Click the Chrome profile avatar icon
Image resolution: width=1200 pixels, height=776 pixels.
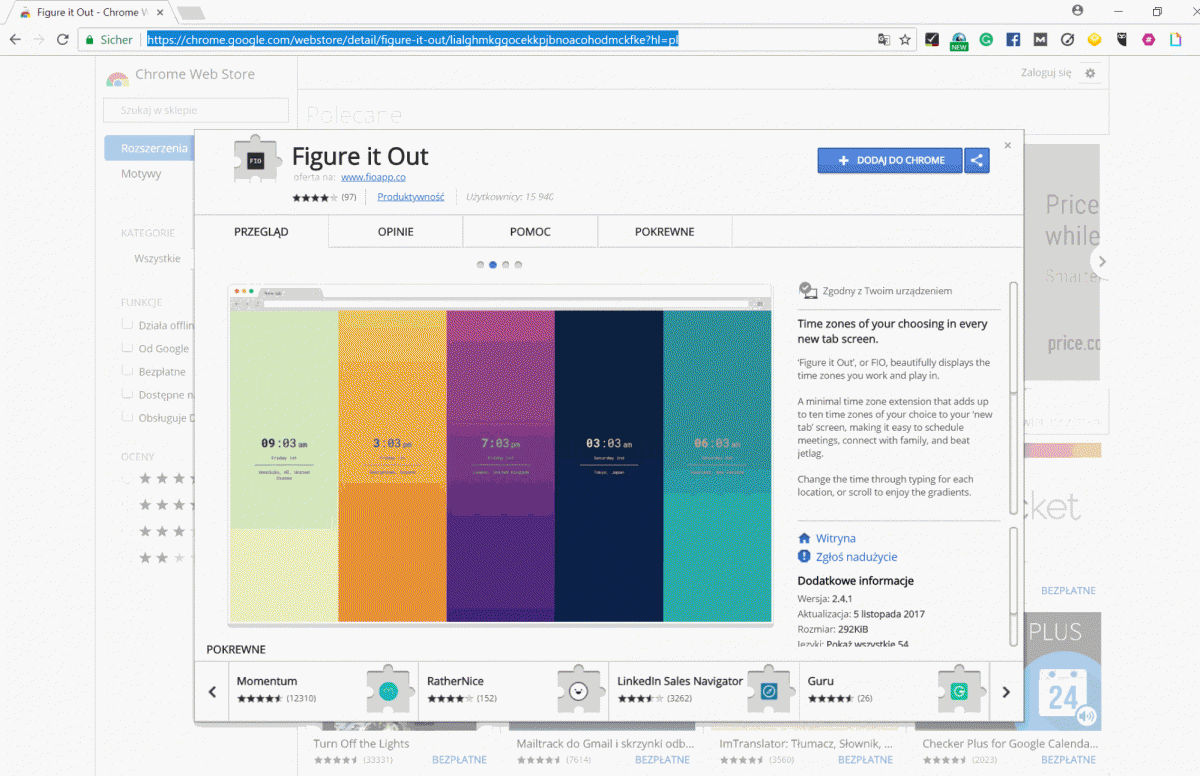tap(1077, 11)
